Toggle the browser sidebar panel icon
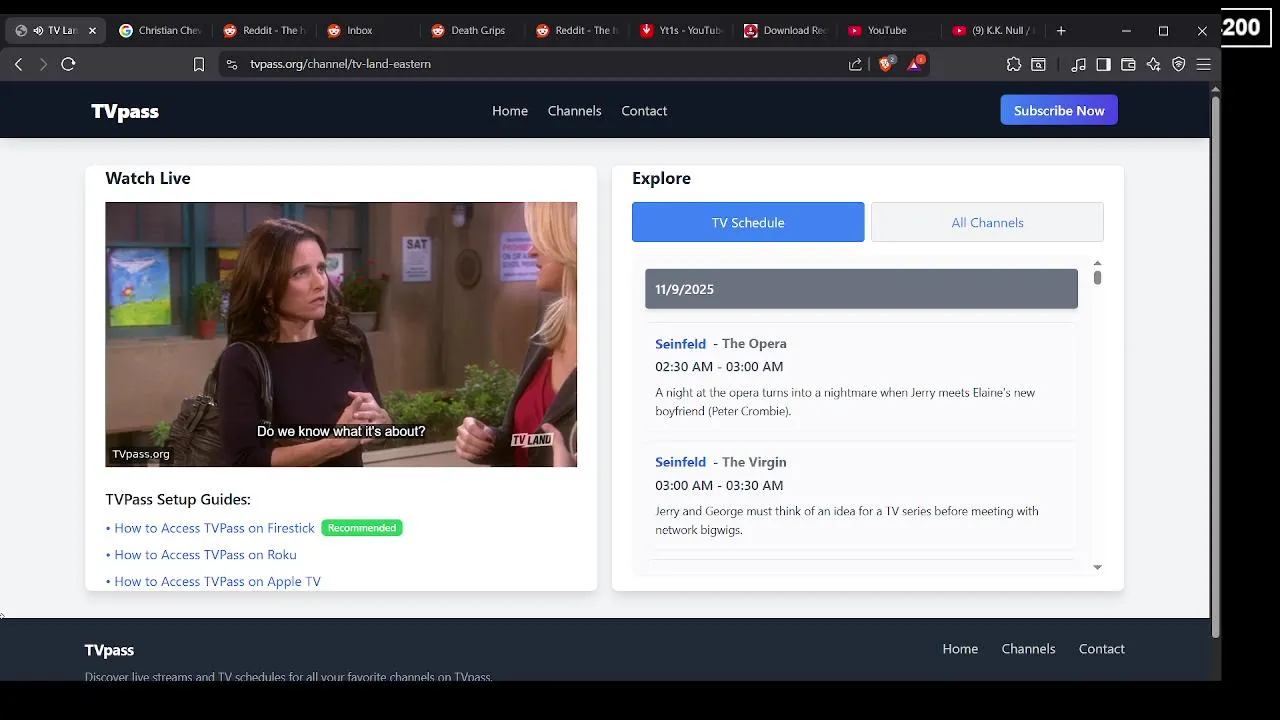 point(1103,64)
